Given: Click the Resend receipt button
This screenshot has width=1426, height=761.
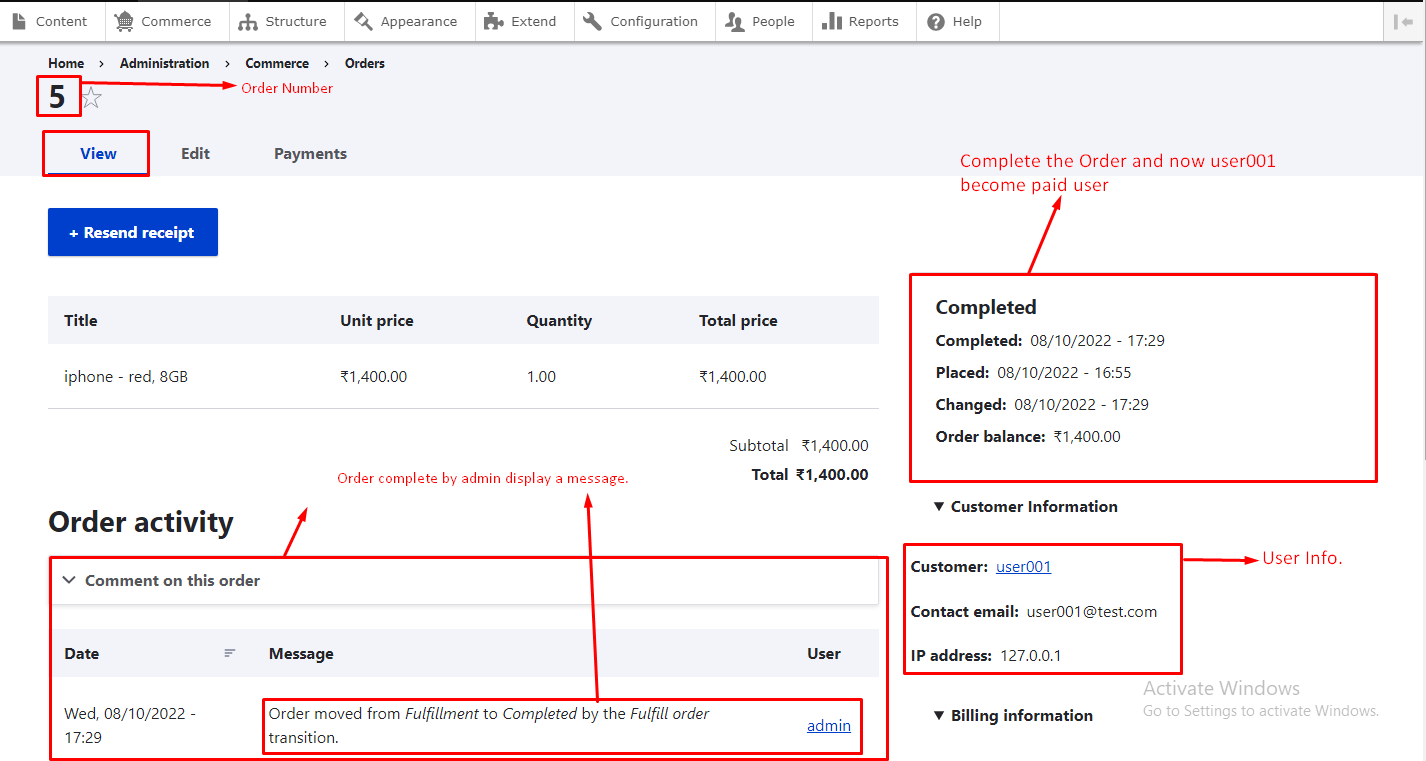Looking at the screenshot, I should 133,232.
